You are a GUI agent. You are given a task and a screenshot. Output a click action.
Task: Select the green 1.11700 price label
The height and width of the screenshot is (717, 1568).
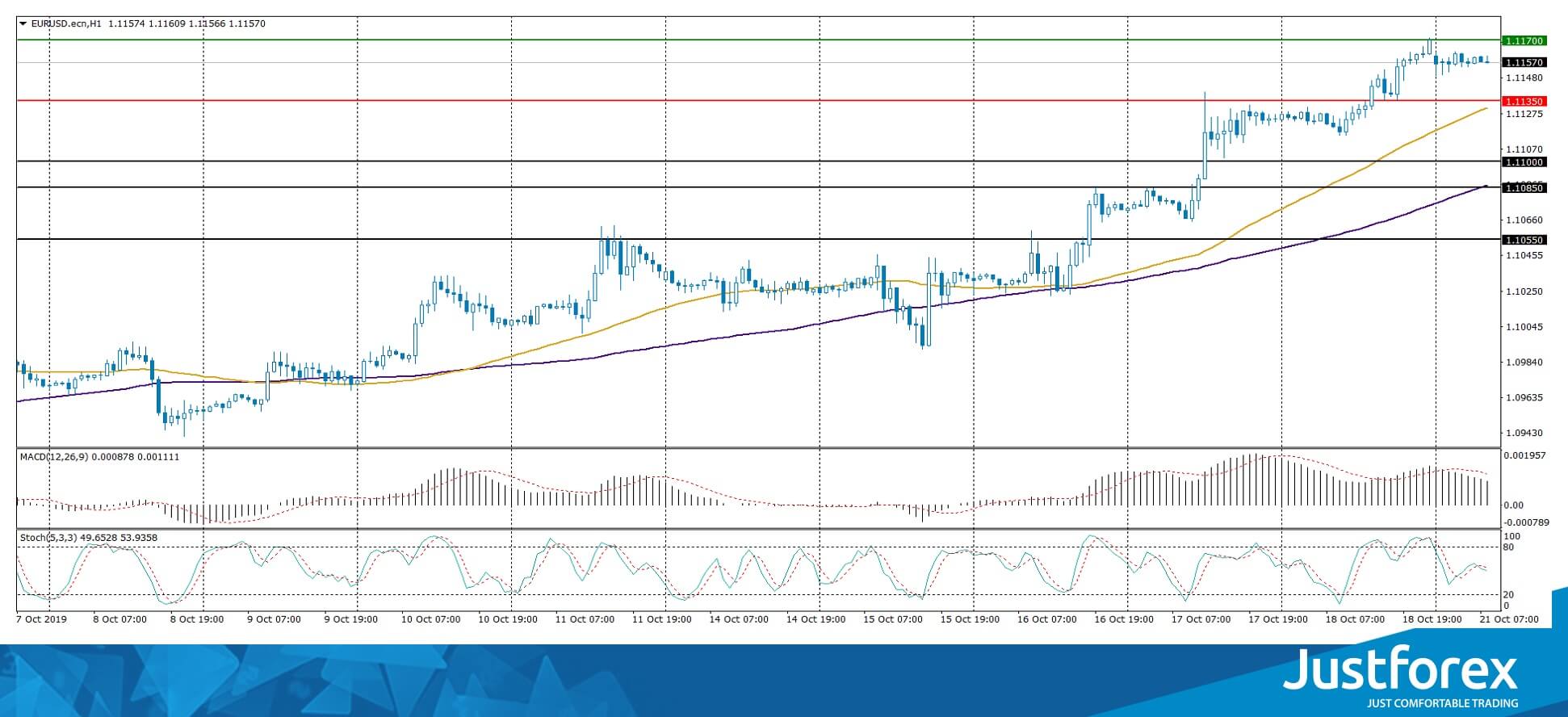(x=1523, y=40)
